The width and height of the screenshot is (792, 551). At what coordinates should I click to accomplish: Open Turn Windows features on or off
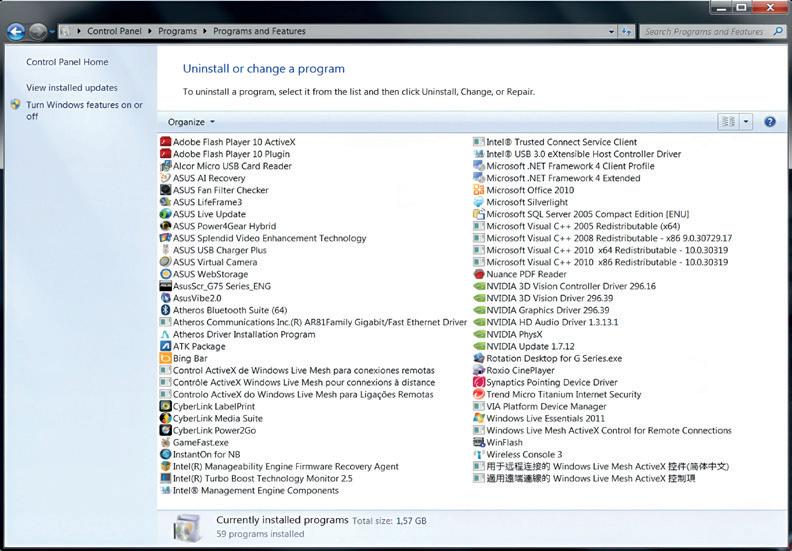(x=84, y=111)
